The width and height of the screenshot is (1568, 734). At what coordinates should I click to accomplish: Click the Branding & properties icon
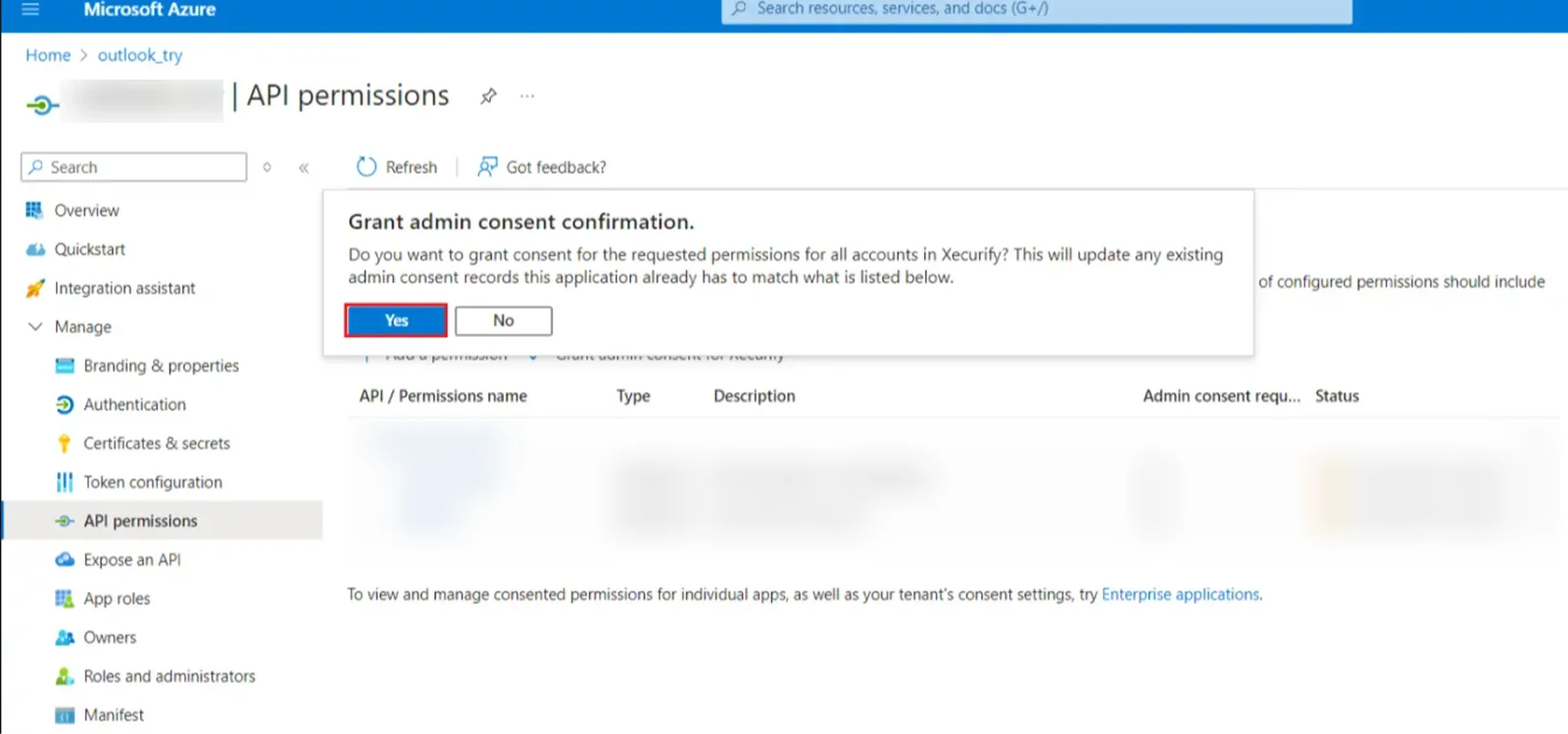[x=65, y=366]
